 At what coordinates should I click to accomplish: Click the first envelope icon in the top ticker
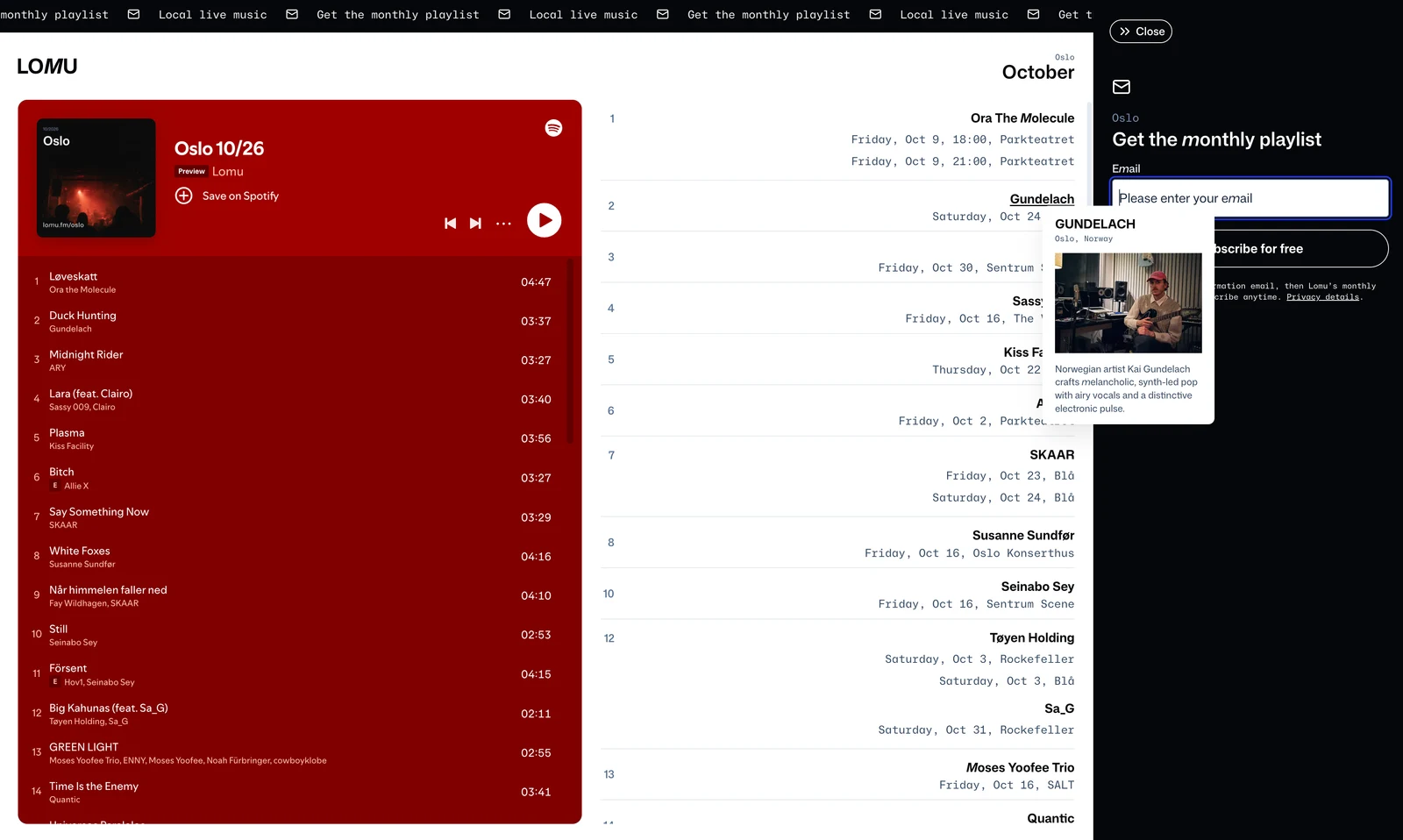pyautogui.click(x=133, y=14)
